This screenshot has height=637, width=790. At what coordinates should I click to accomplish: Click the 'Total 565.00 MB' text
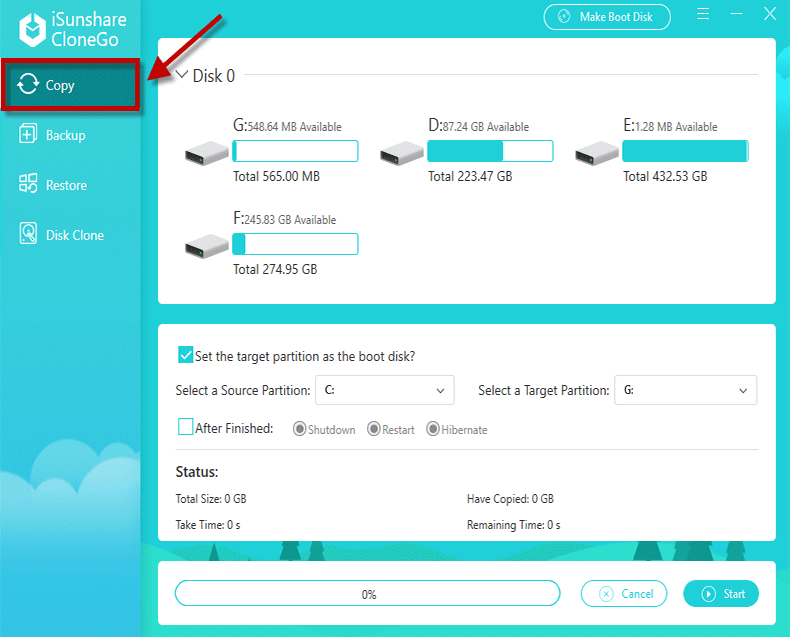[x=276, y=176]
